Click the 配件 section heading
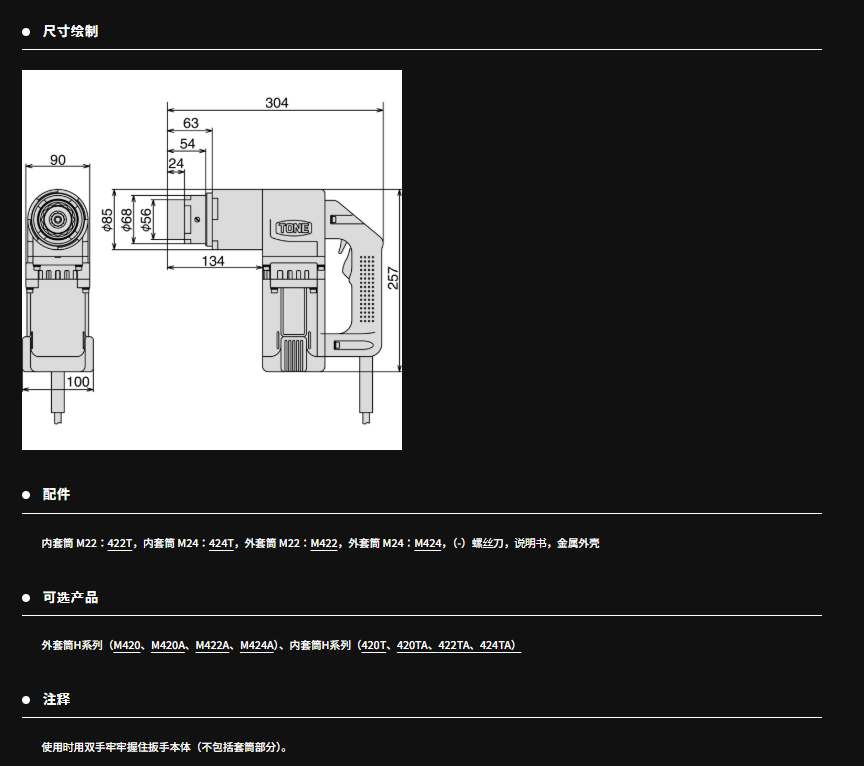The image size is (864, 766). pyautogui.click(x=56, y=495)
